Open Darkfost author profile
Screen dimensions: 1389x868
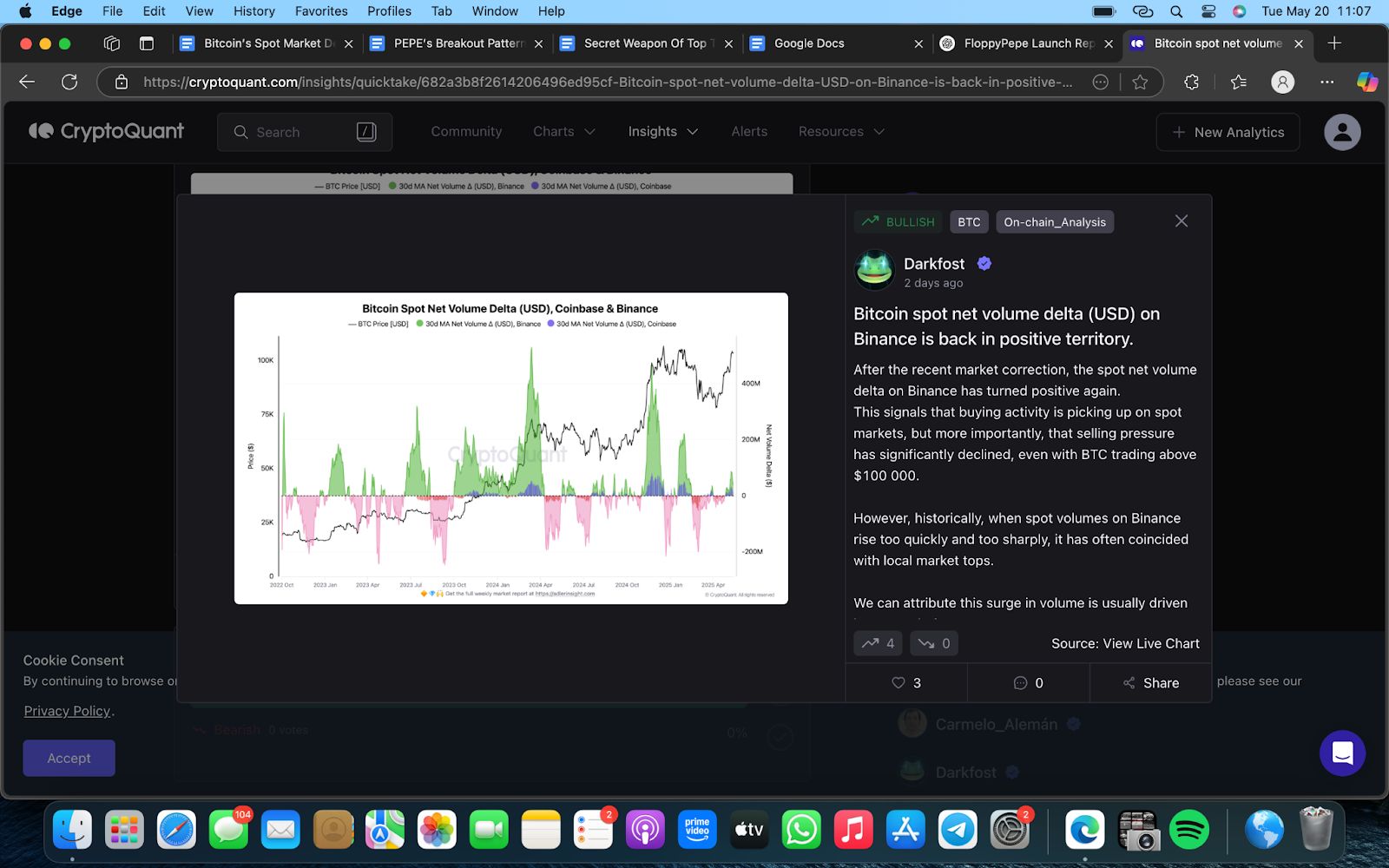coord(934,264)
